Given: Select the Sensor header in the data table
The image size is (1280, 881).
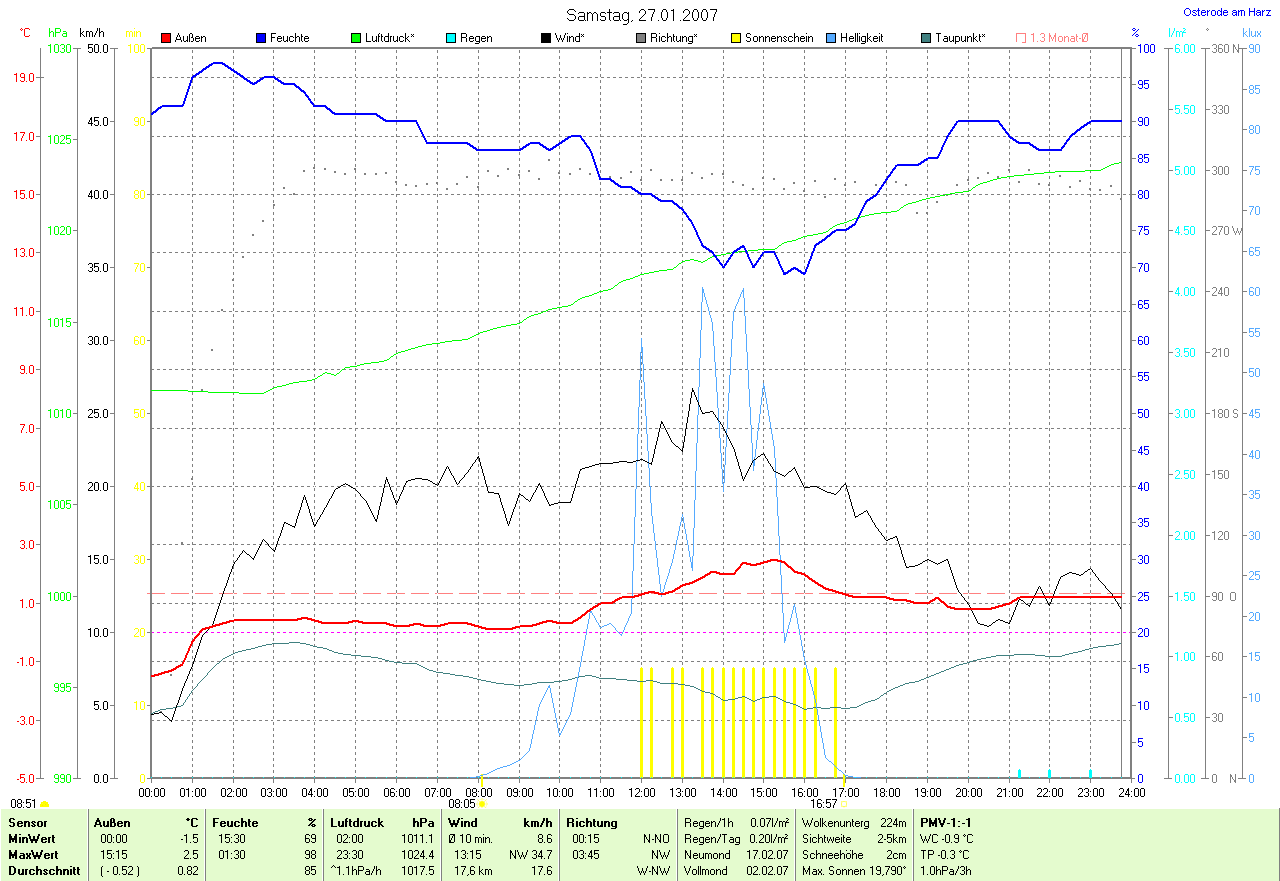Looking at the screenshot, I should click(x=29, y=822).
